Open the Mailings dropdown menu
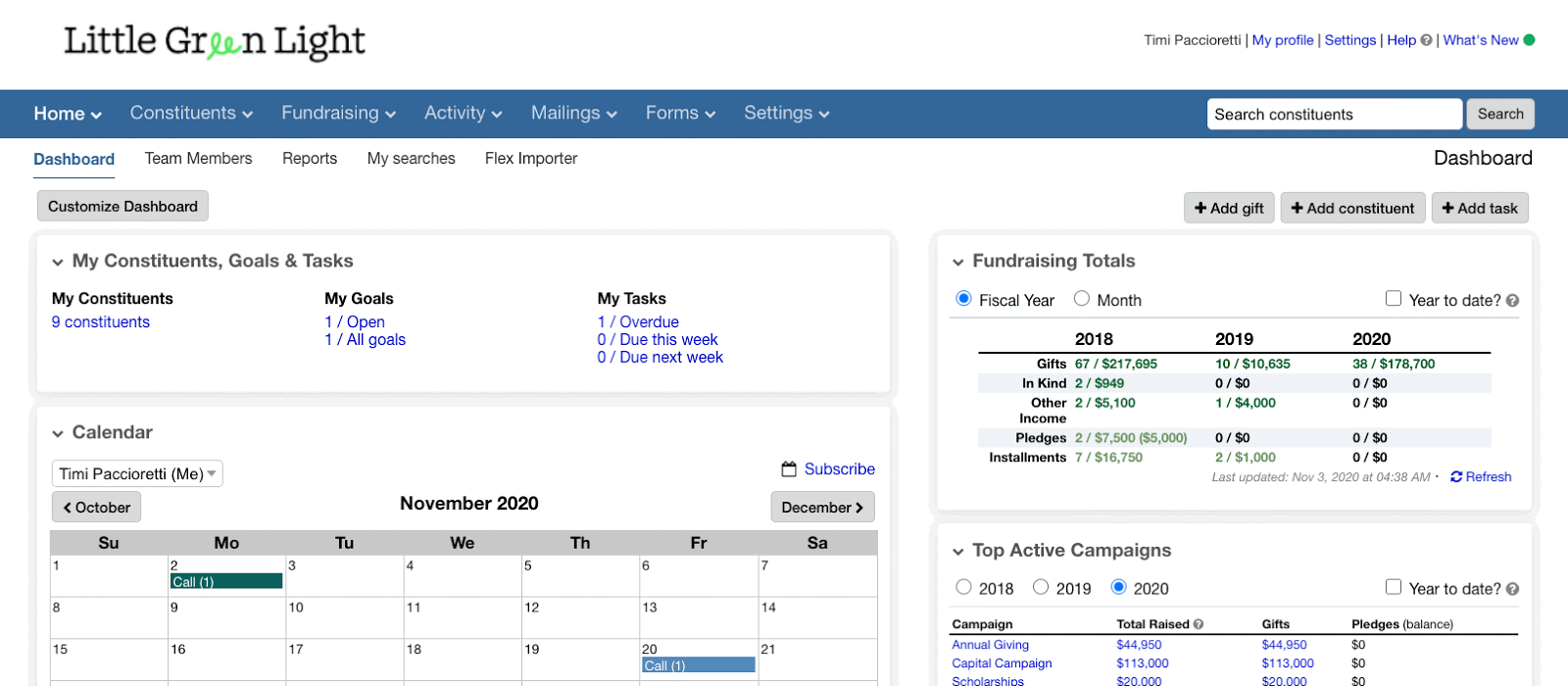 574,114
